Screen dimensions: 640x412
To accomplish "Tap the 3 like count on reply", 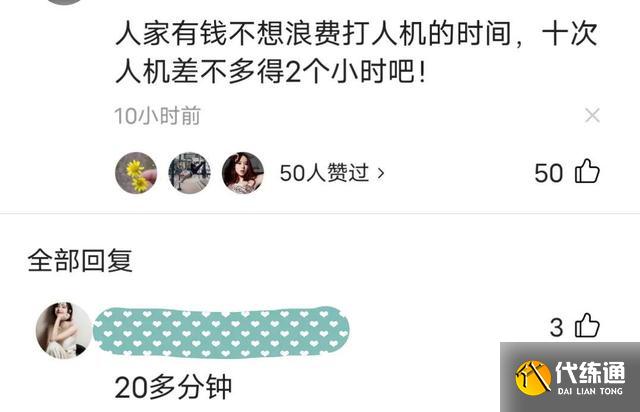I will tap(556, 327).
